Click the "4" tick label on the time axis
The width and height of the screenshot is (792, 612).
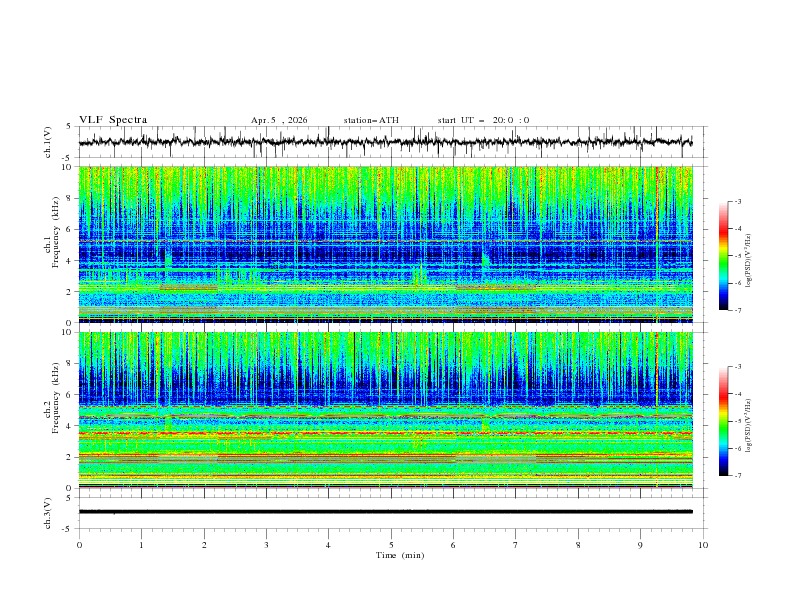[328, 545]
